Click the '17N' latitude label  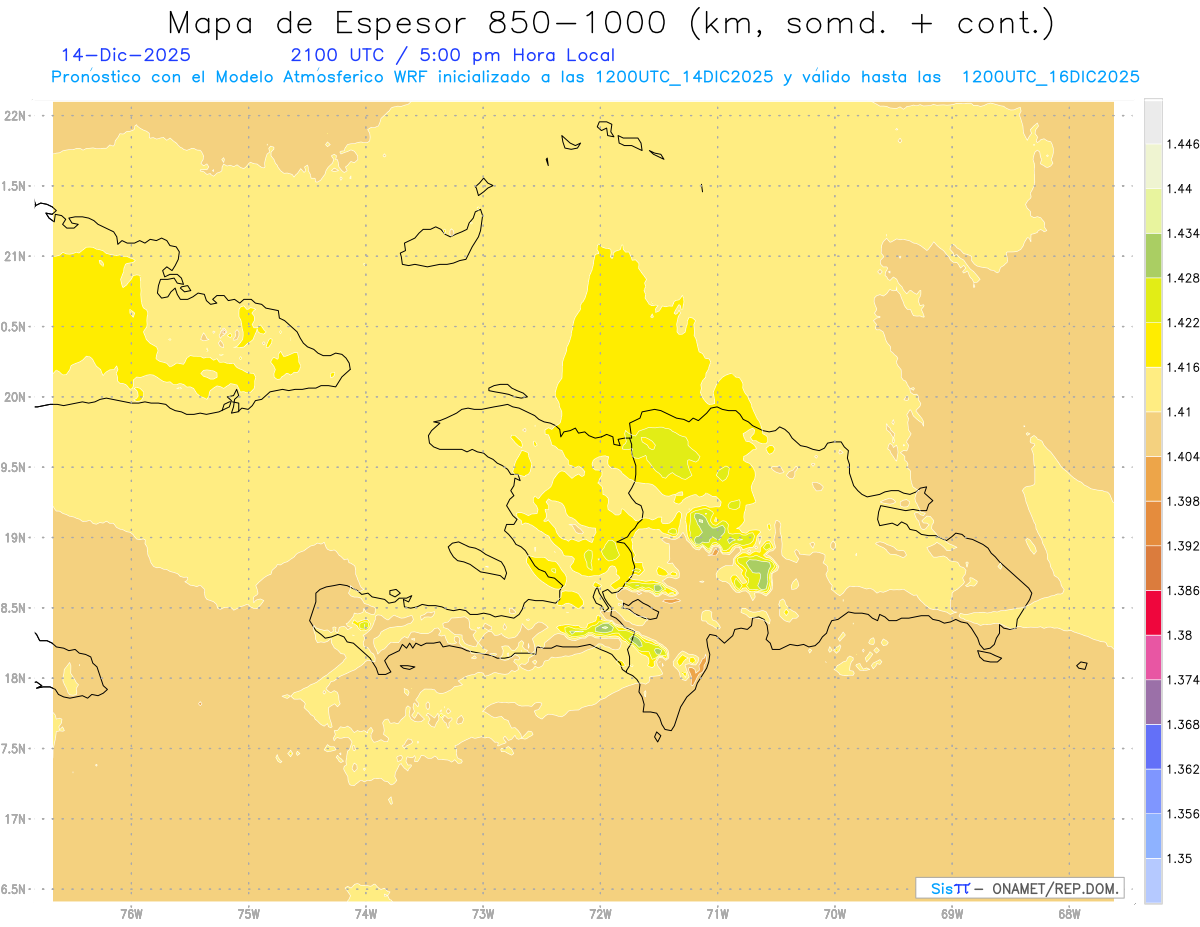pyautogui.click(x=15, y=819)
